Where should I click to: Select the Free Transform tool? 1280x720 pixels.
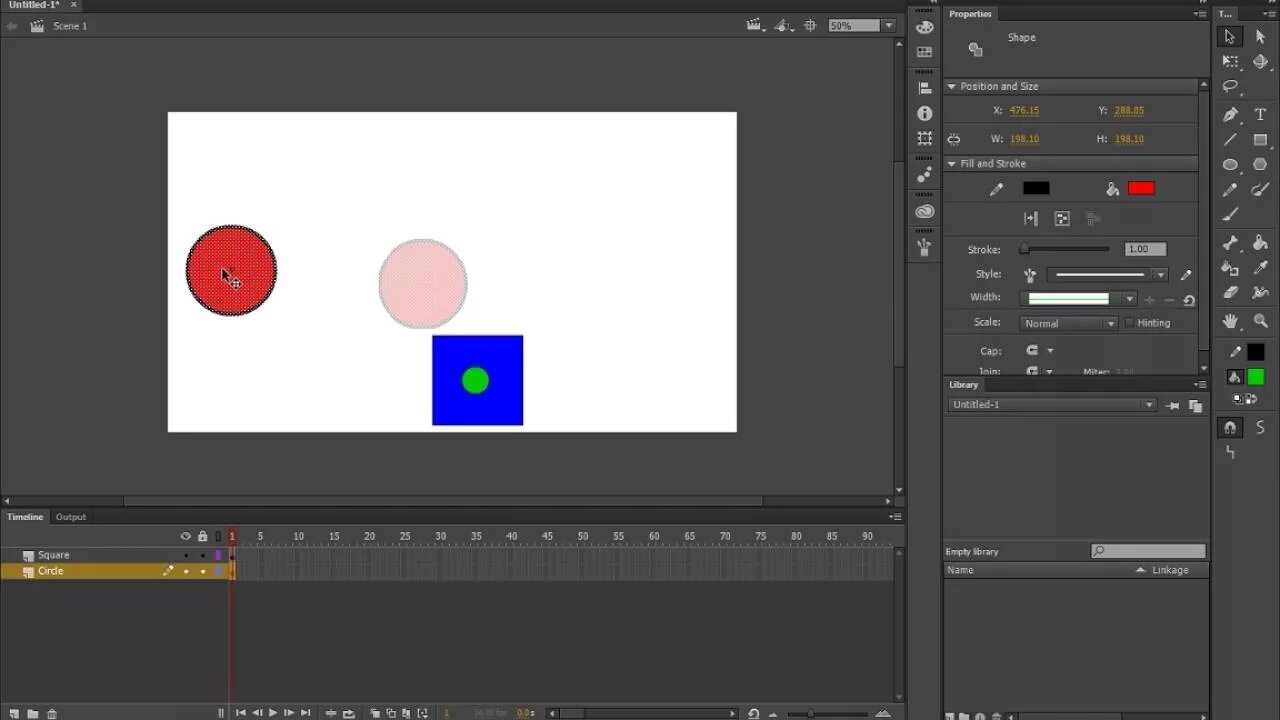(1230, 62)
